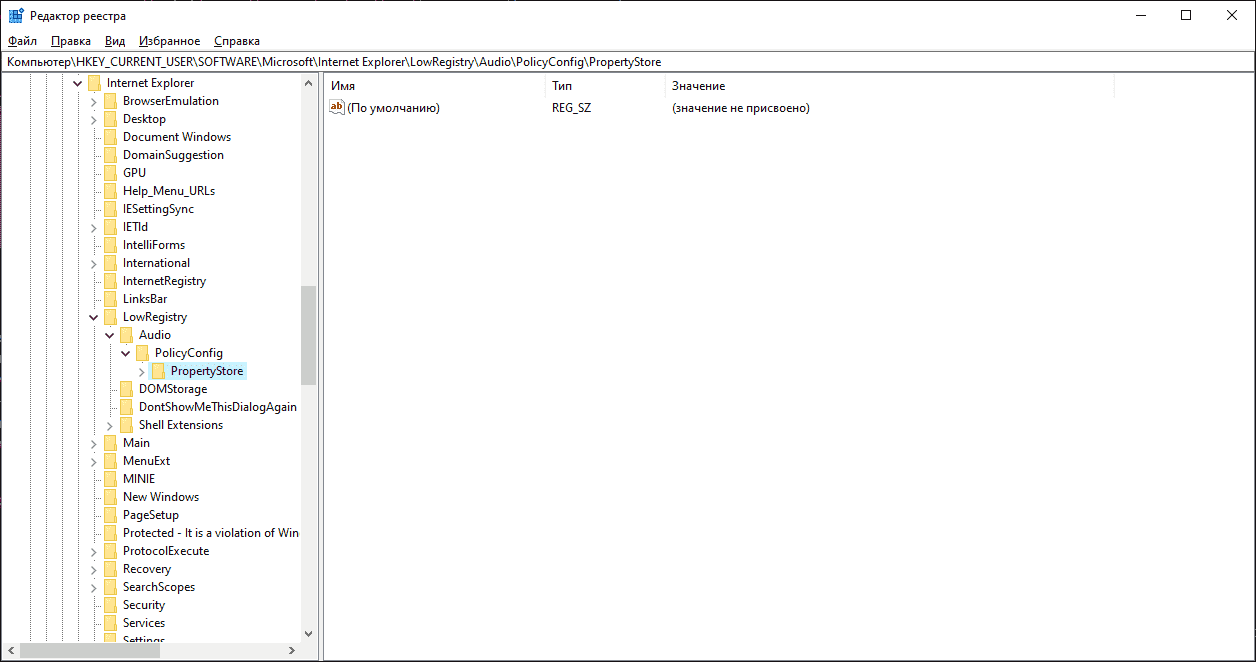Collapse the Audio key
The image size is (1256, 662).
110,335
